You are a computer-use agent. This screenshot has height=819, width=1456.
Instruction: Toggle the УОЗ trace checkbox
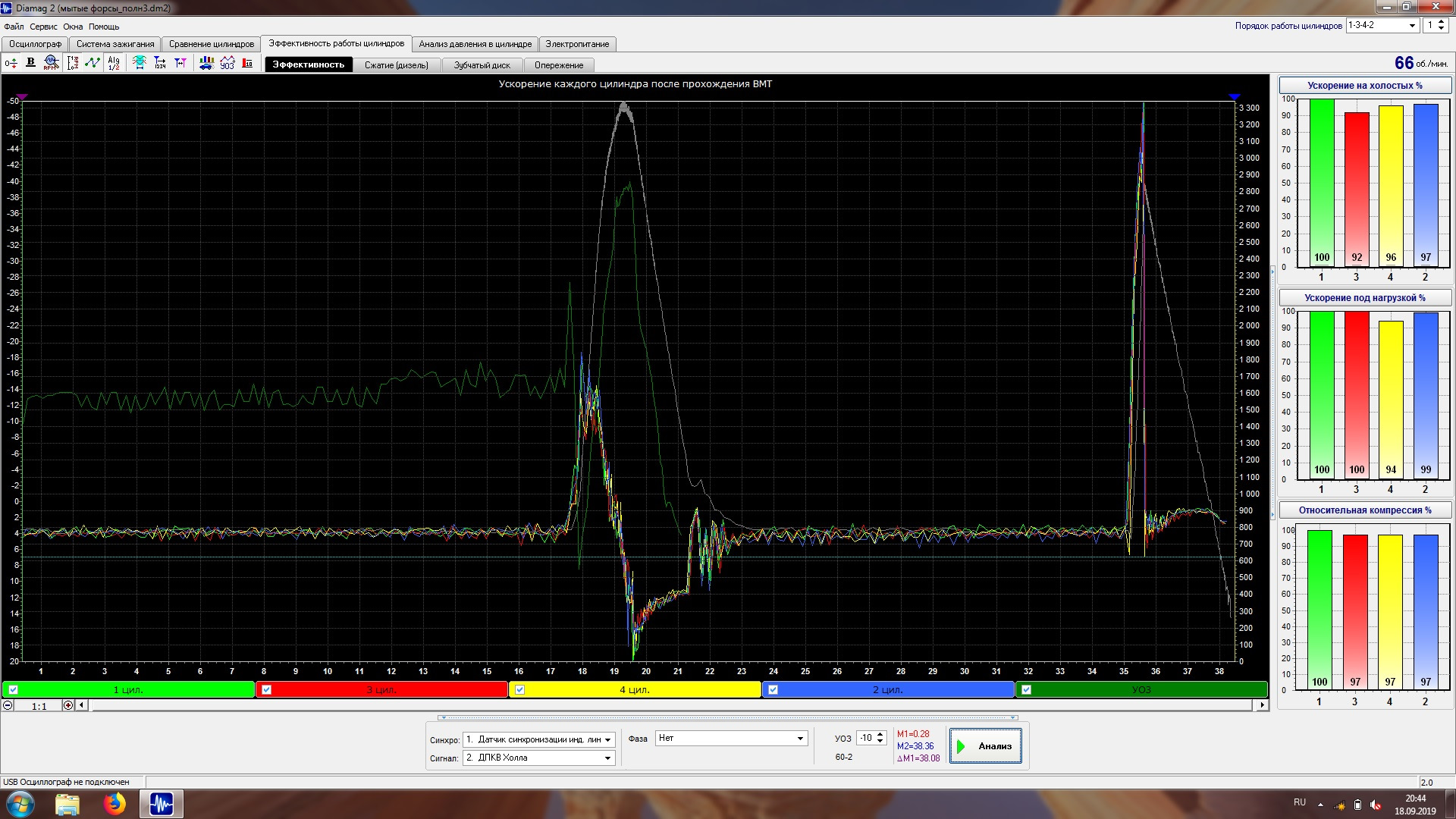tap(1026, 689)
